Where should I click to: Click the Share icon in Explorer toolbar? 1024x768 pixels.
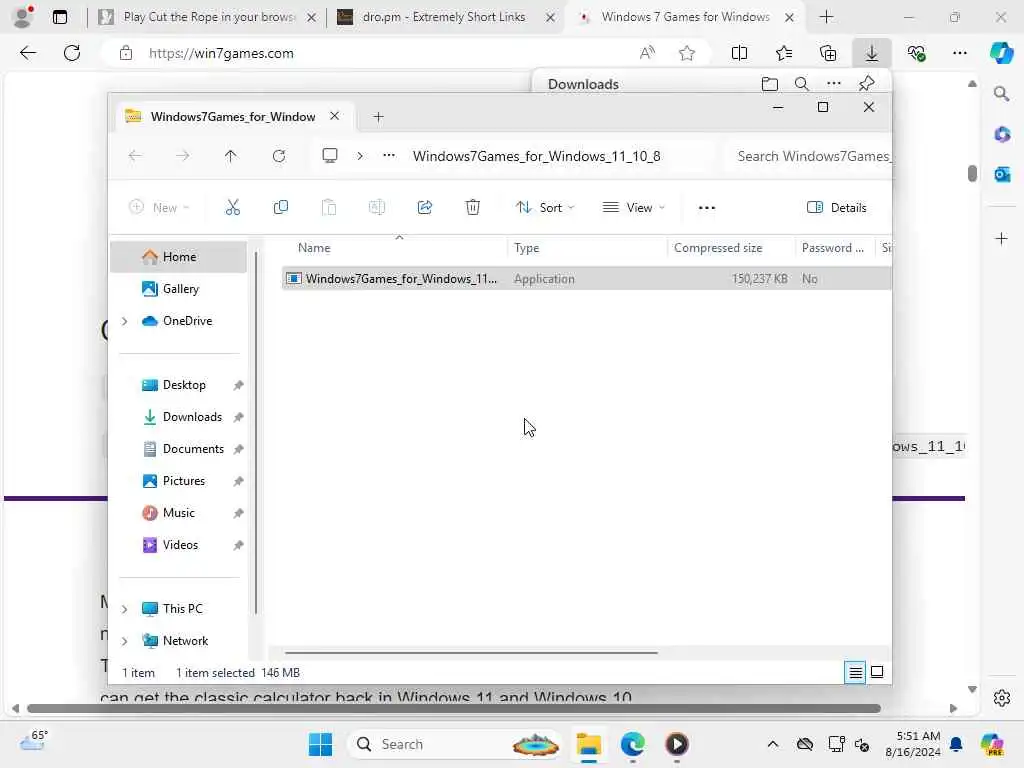pos(424,208)
